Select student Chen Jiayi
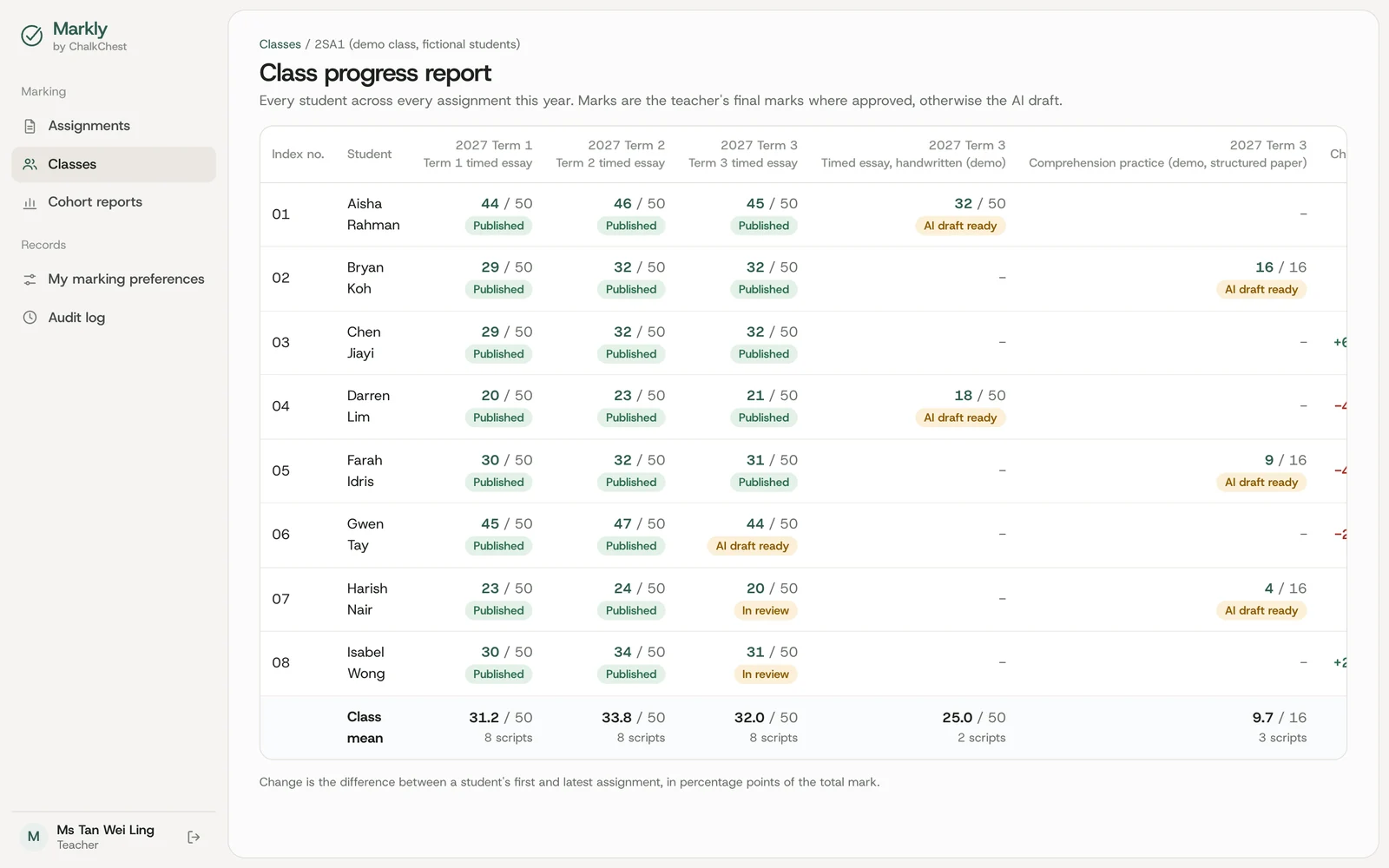Image resolution: width=1389 pixels, height=868 pixels. pos(364,342)
